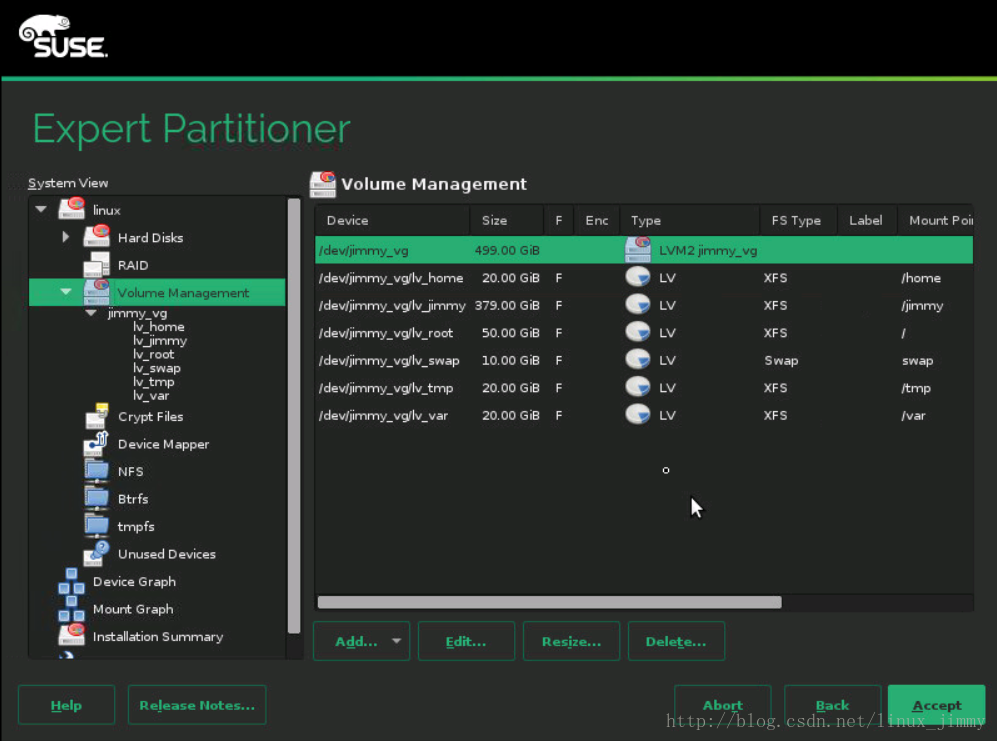Select lv_swap in the tree

pos(156,368)
